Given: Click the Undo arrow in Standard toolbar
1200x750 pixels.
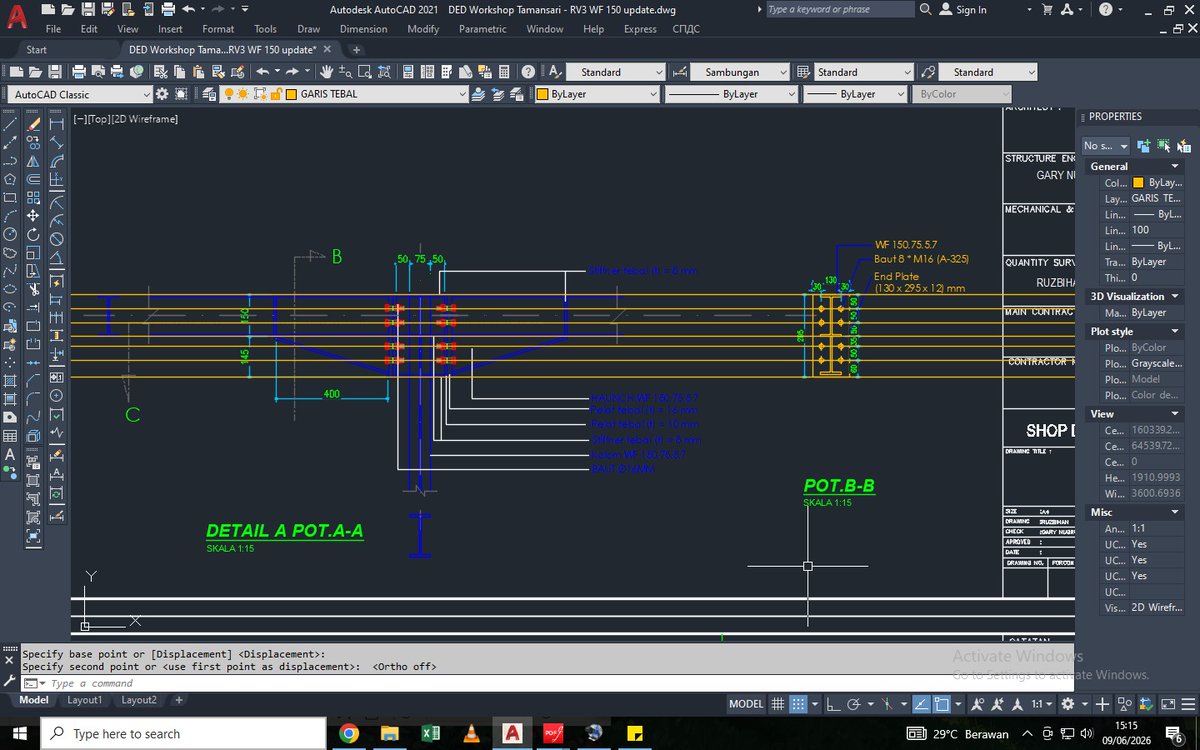Looking at the screenshot, I should click(x=263, y=72).
